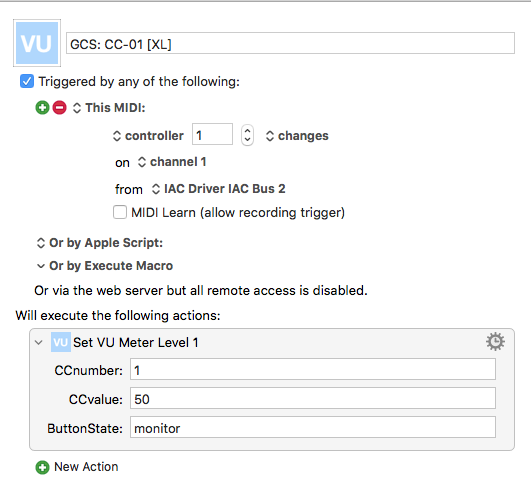Choose IAC Driver IAC Bus 2 source
The image size is (531, 486).
[218, 189]
